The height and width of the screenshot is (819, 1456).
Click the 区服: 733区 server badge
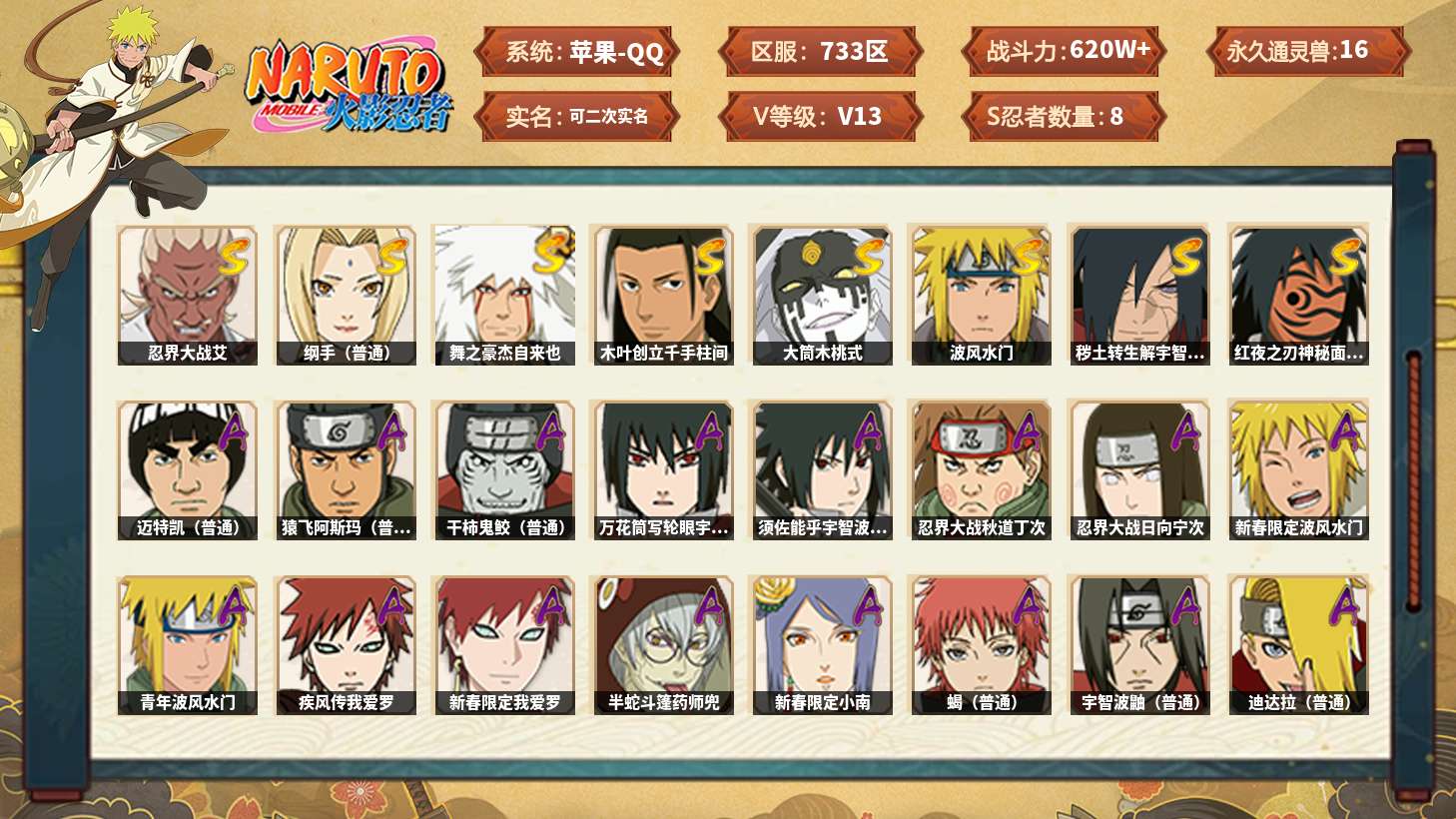point(820,52)
